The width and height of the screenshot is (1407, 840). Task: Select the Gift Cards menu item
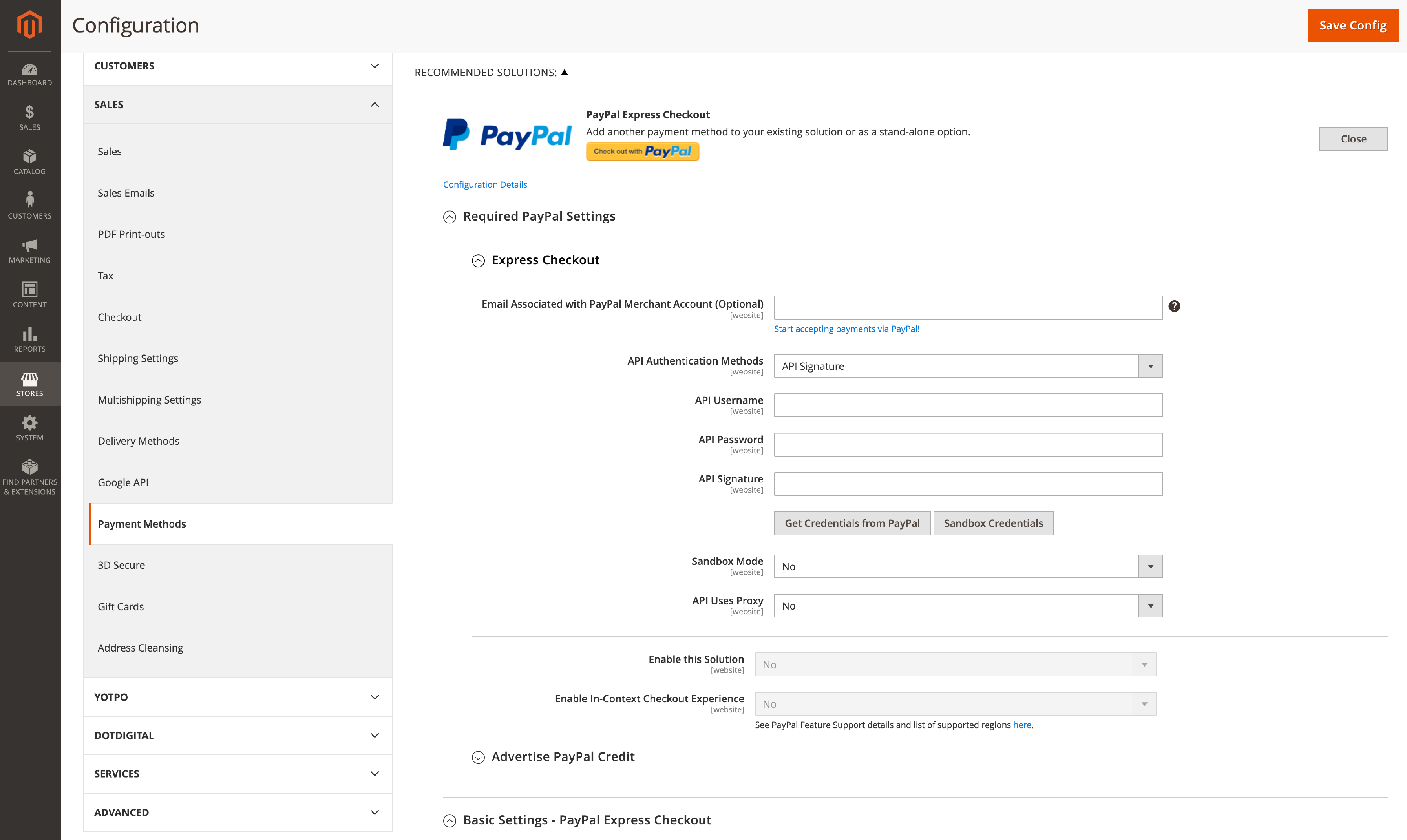pos(121,606)
